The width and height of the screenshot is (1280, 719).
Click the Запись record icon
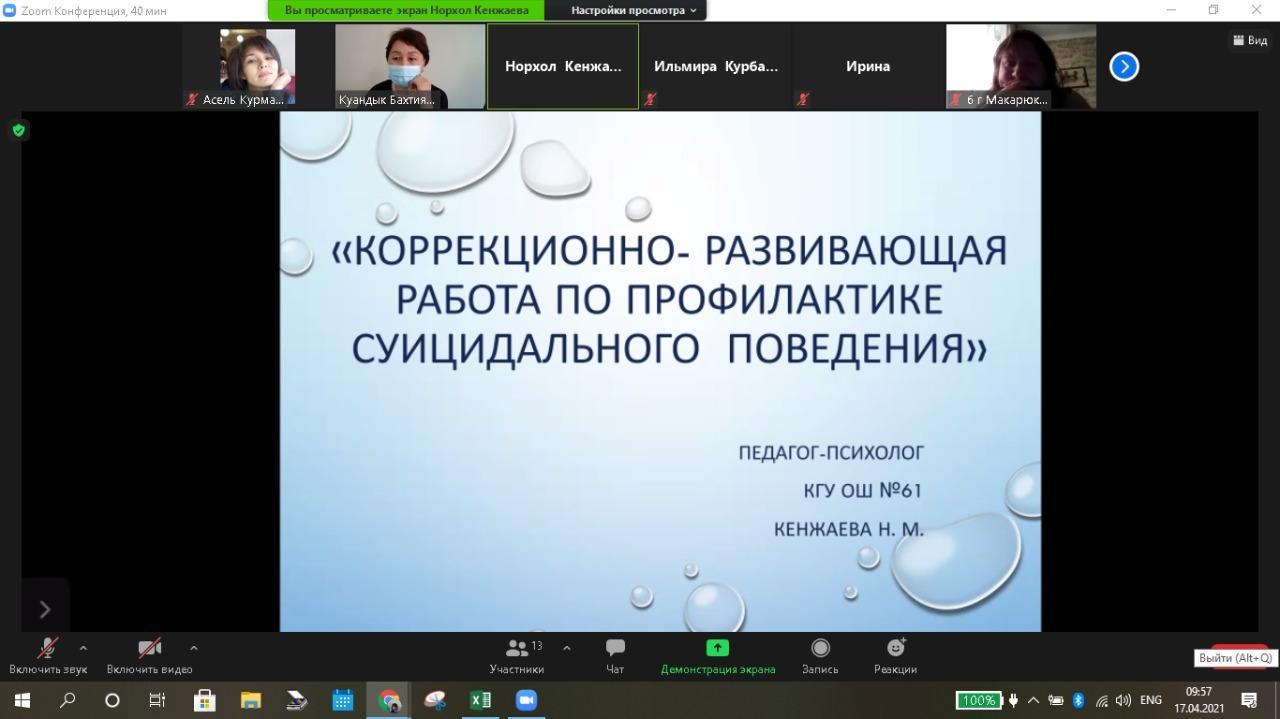click(820, 648)
